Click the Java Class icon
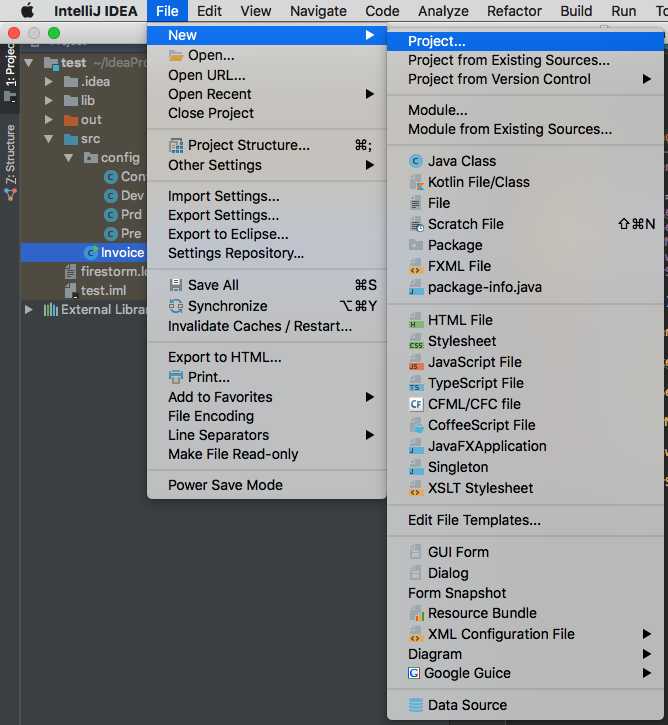668x725 pixels. tap(416, 161)
